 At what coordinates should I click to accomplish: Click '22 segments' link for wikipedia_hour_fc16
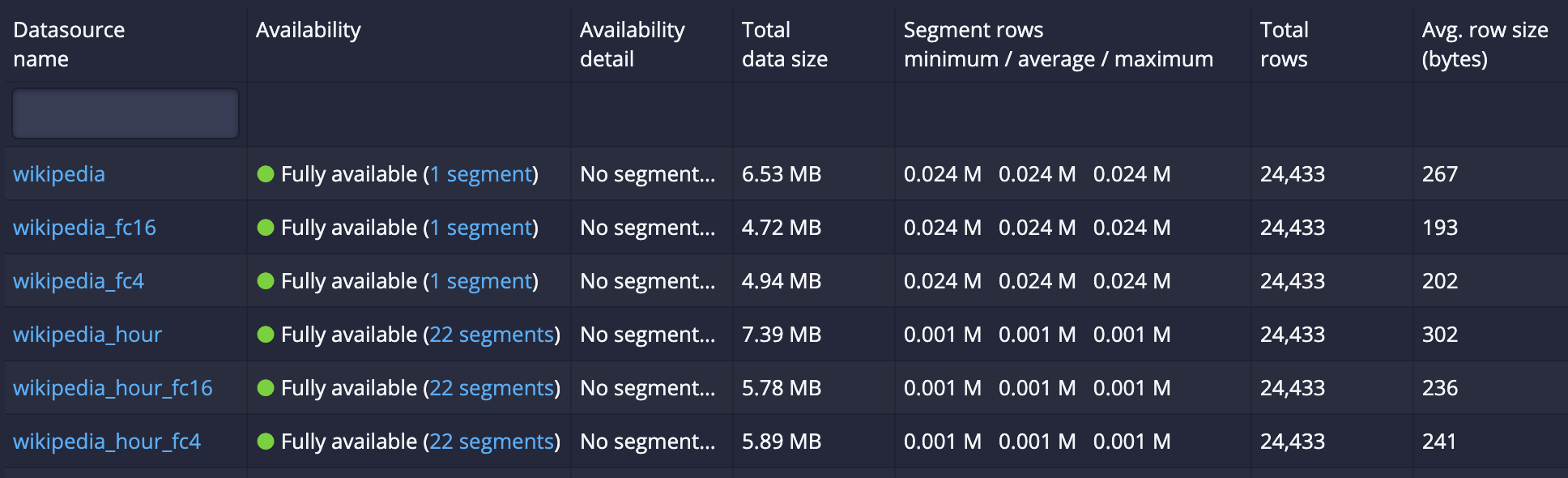click(x=492, y=388)
